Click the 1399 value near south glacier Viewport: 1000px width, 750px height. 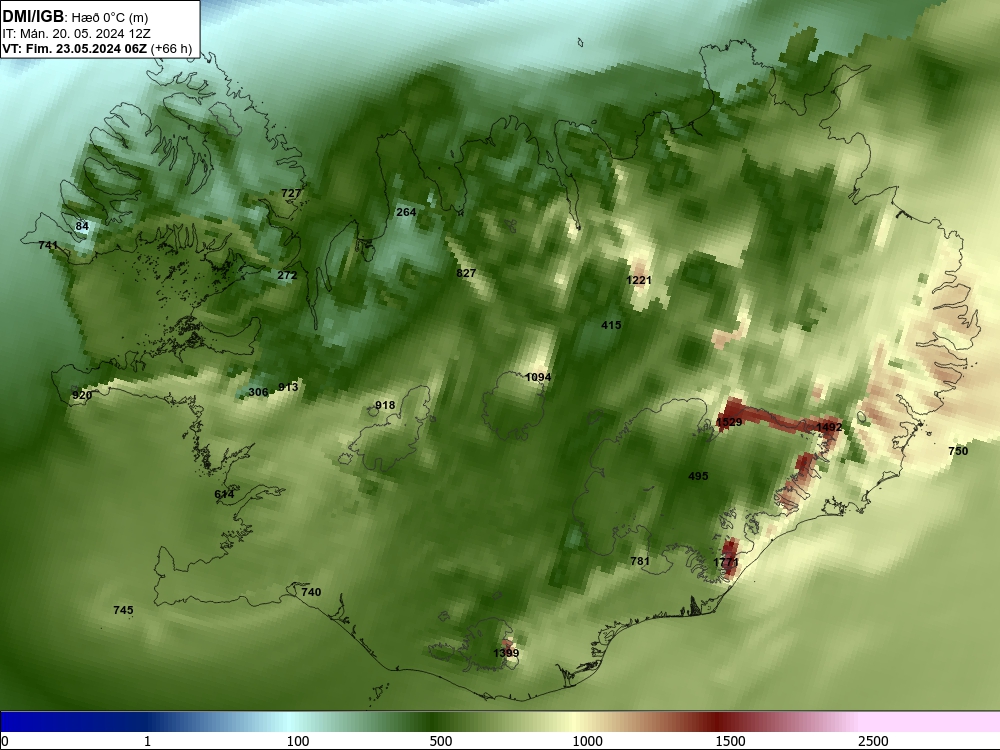506,653
